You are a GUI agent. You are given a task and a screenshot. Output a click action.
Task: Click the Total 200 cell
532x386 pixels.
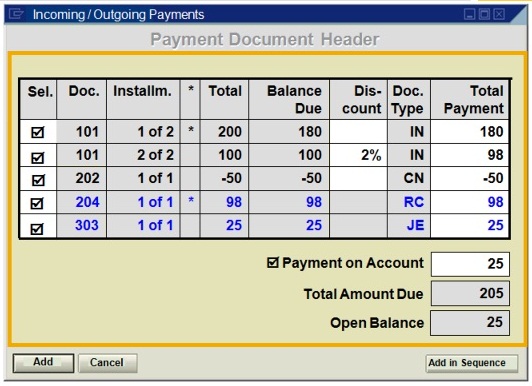pyautogui.click(x=224, y=132)
